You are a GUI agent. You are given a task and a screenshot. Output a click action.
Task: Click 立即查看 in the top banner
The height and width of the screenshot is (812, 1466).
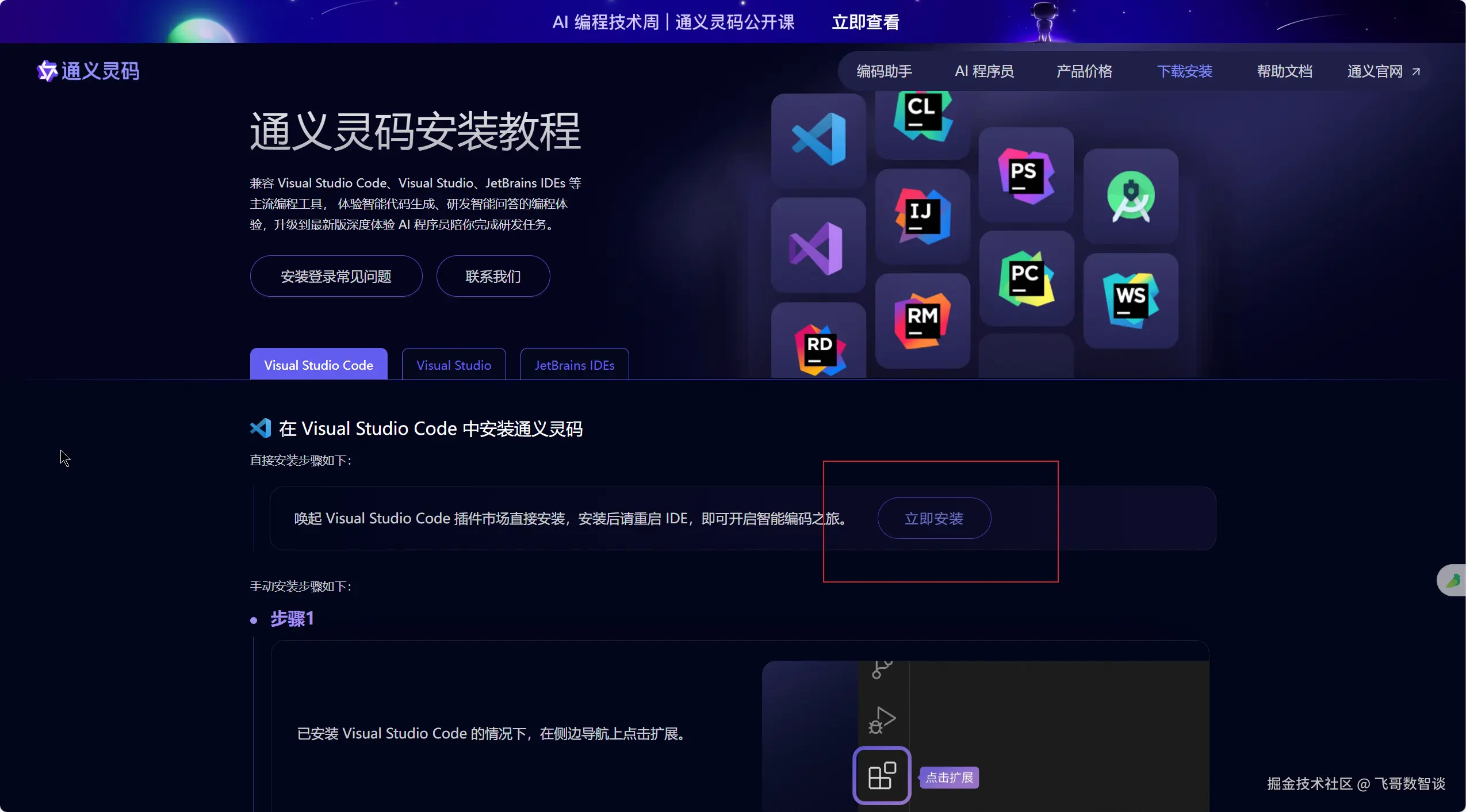tap(865, 22)
